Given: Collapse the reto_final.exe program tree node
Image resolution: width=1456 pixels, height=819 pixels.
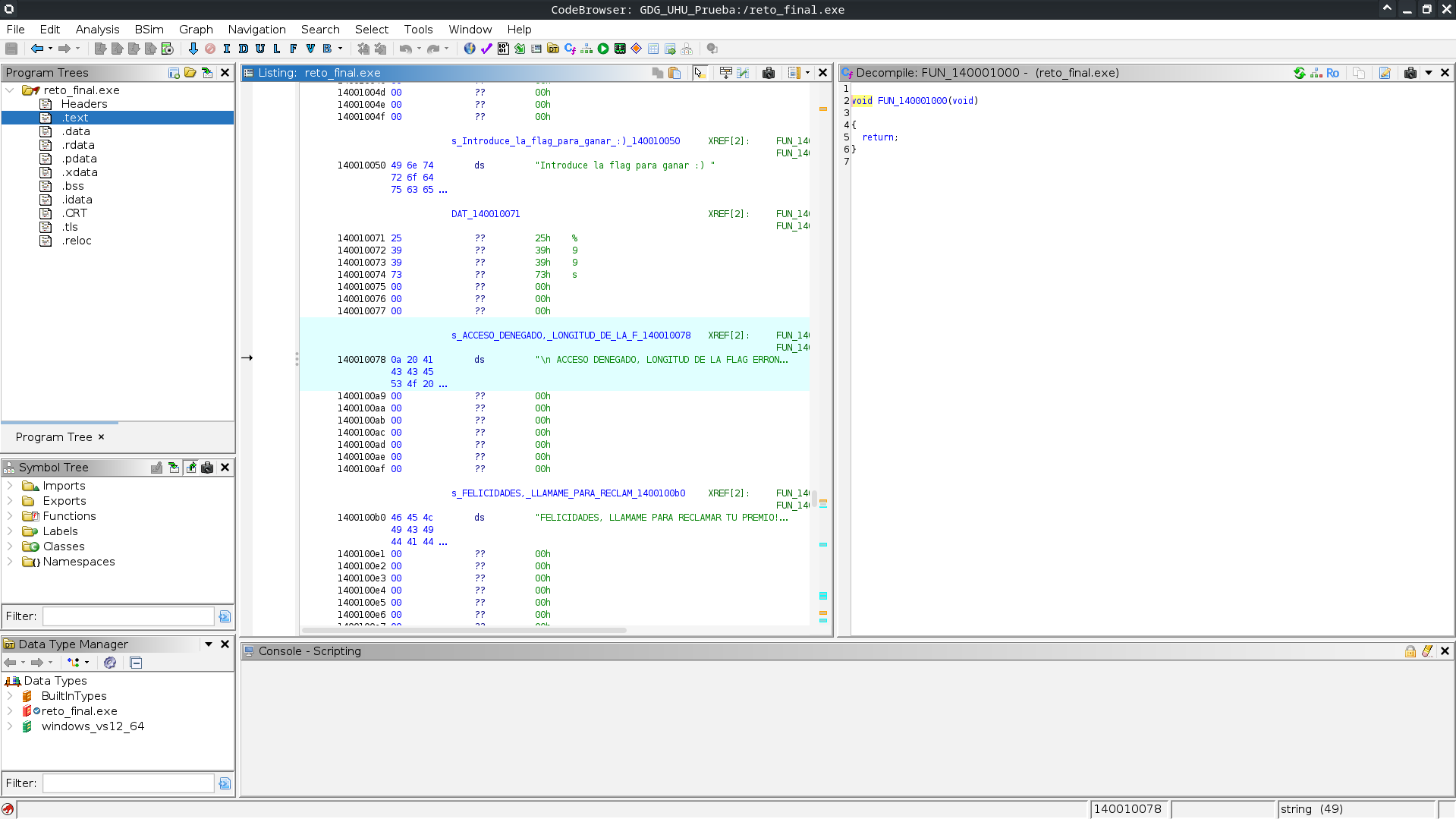Looking at the screenshot, I should click(10, 90).
